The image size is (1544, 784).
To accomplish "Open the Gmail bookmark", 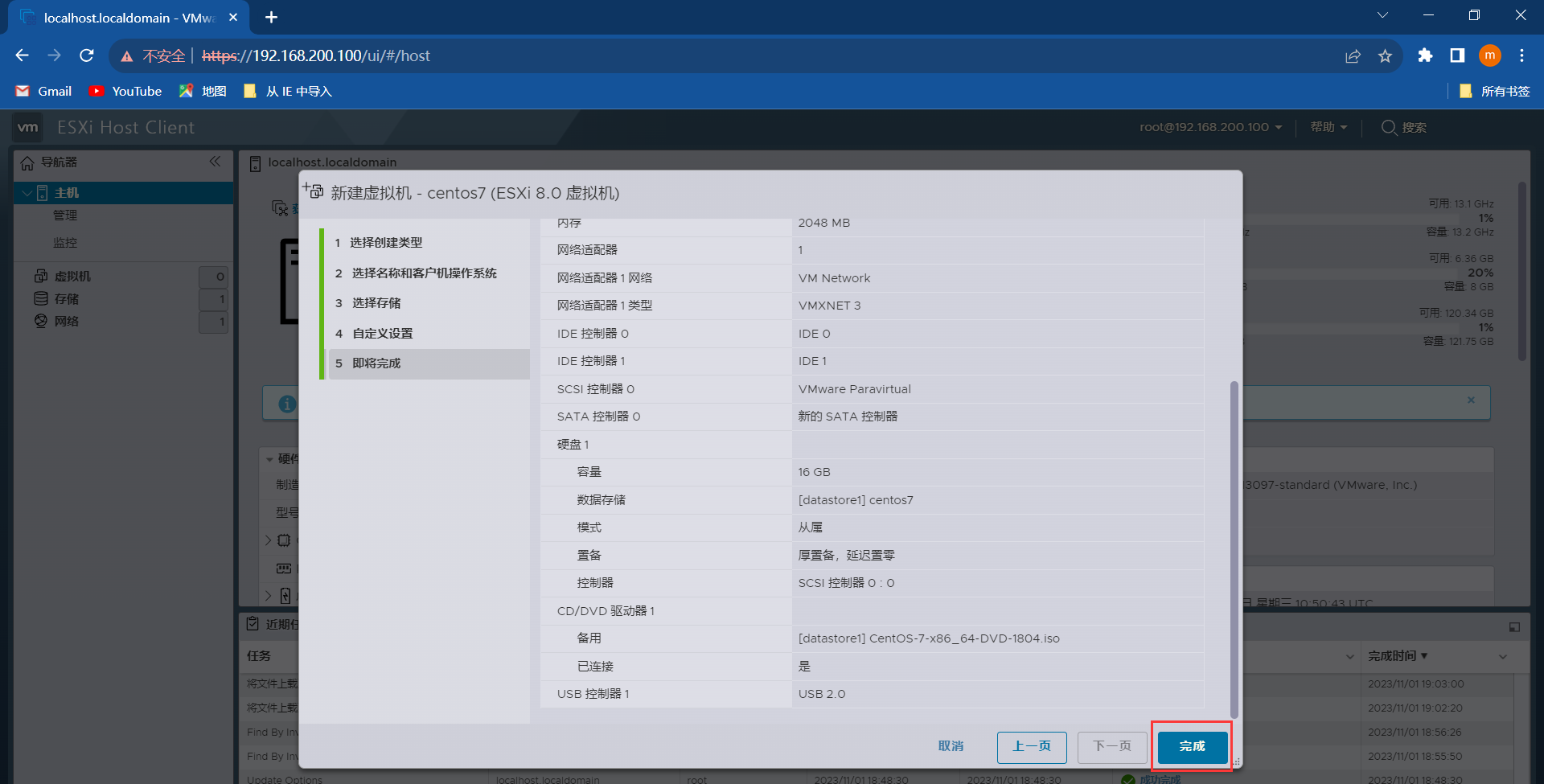I will coord(44,91).
